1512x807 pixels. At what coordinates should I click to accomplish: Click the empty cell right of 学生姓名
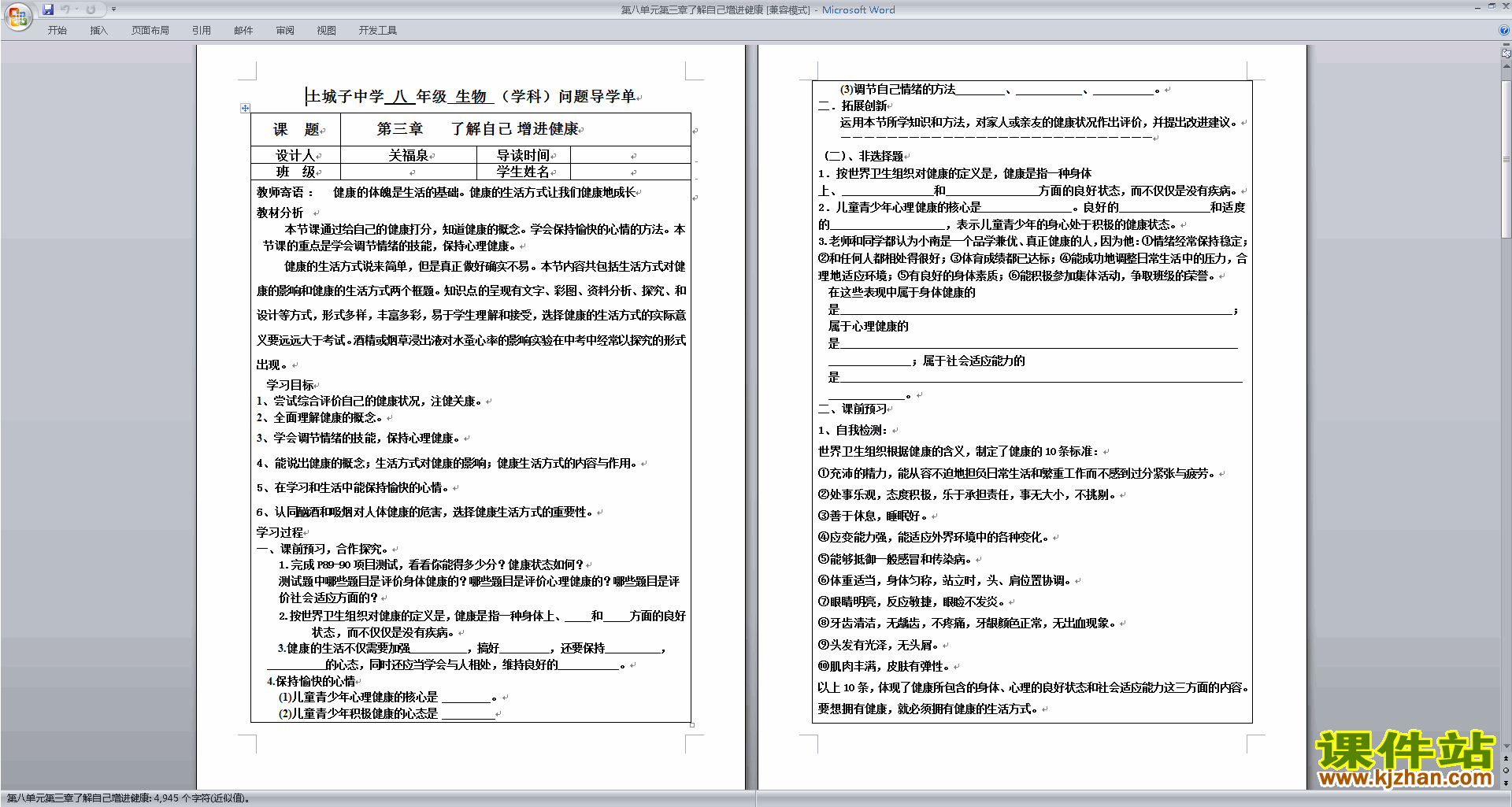[631, 172]
